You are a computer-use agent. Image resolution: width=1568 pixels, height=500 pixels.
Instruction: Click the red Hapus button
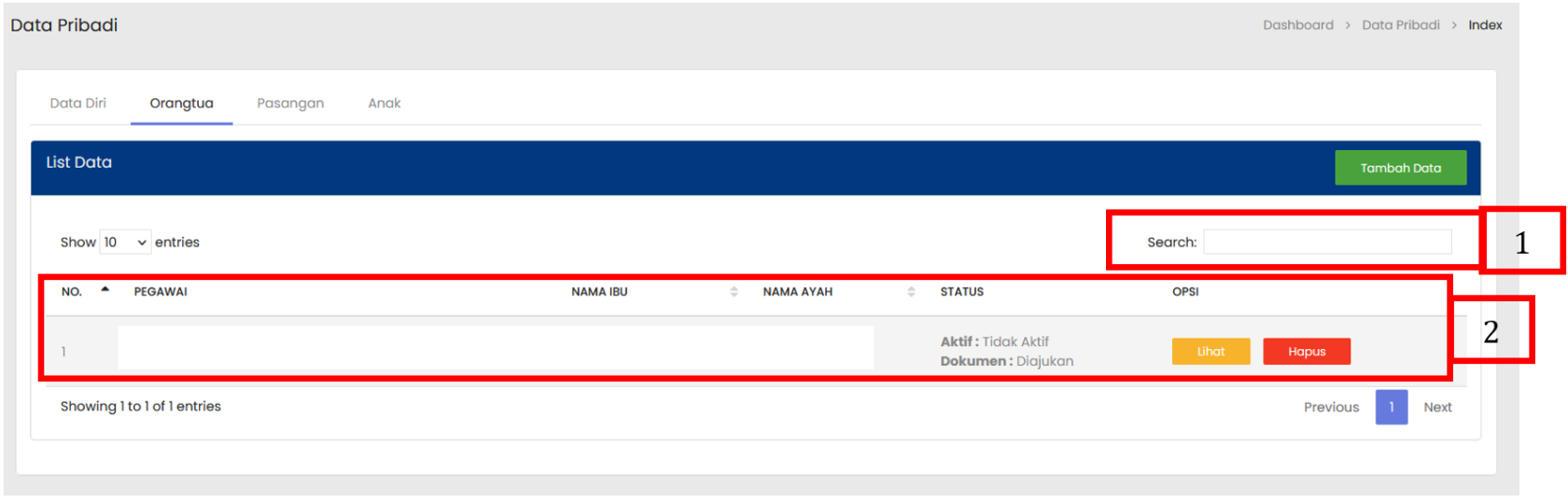(x=1306, y=352)
